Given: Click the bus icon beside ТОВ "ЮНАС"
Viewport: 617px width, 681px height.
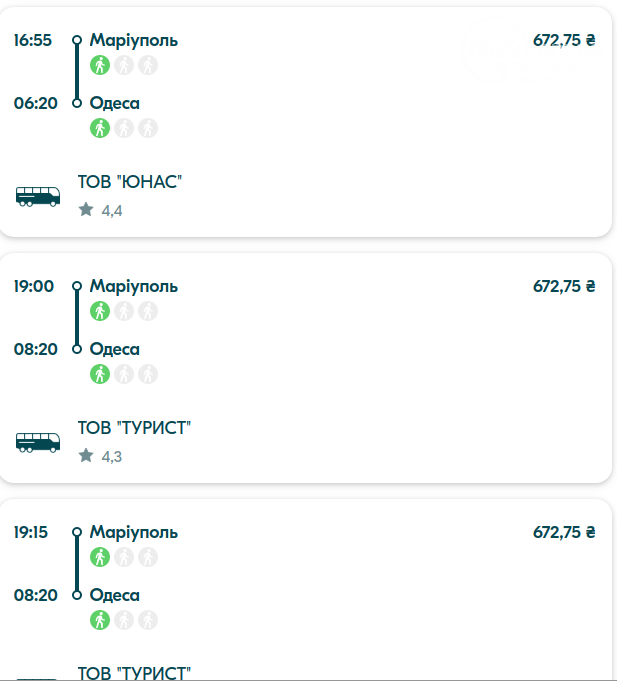Looking at the screenshot, I should [x=38, y=197].
